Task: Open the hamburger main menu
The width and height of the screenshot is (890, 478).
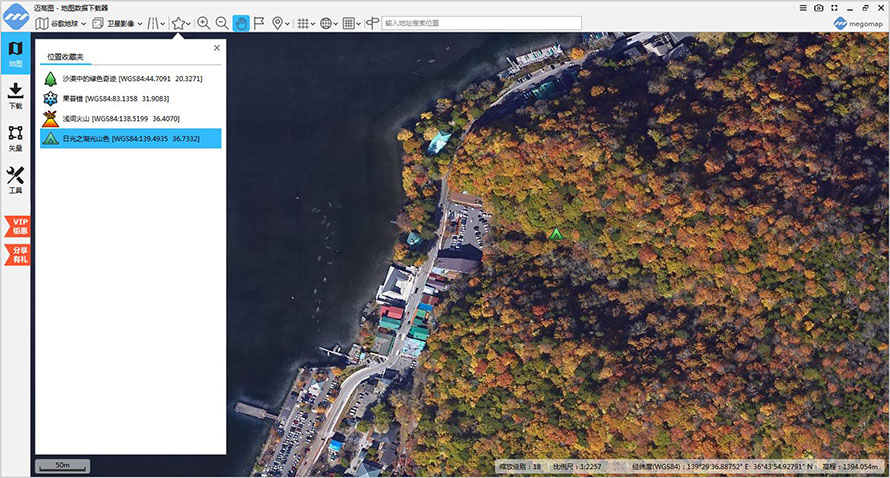Action: (804, 7)
